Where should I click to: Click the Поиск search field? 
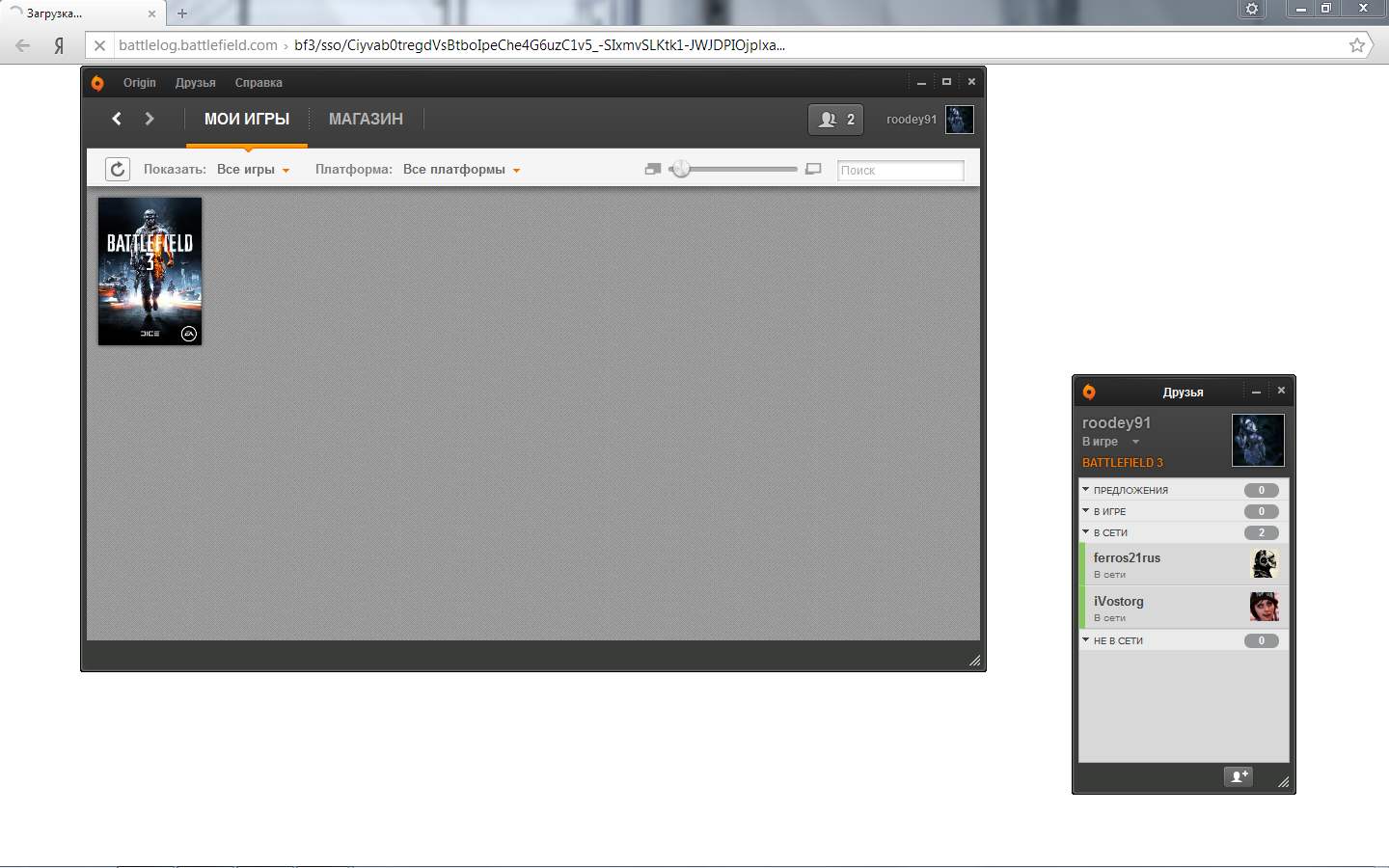coord(900,170)
